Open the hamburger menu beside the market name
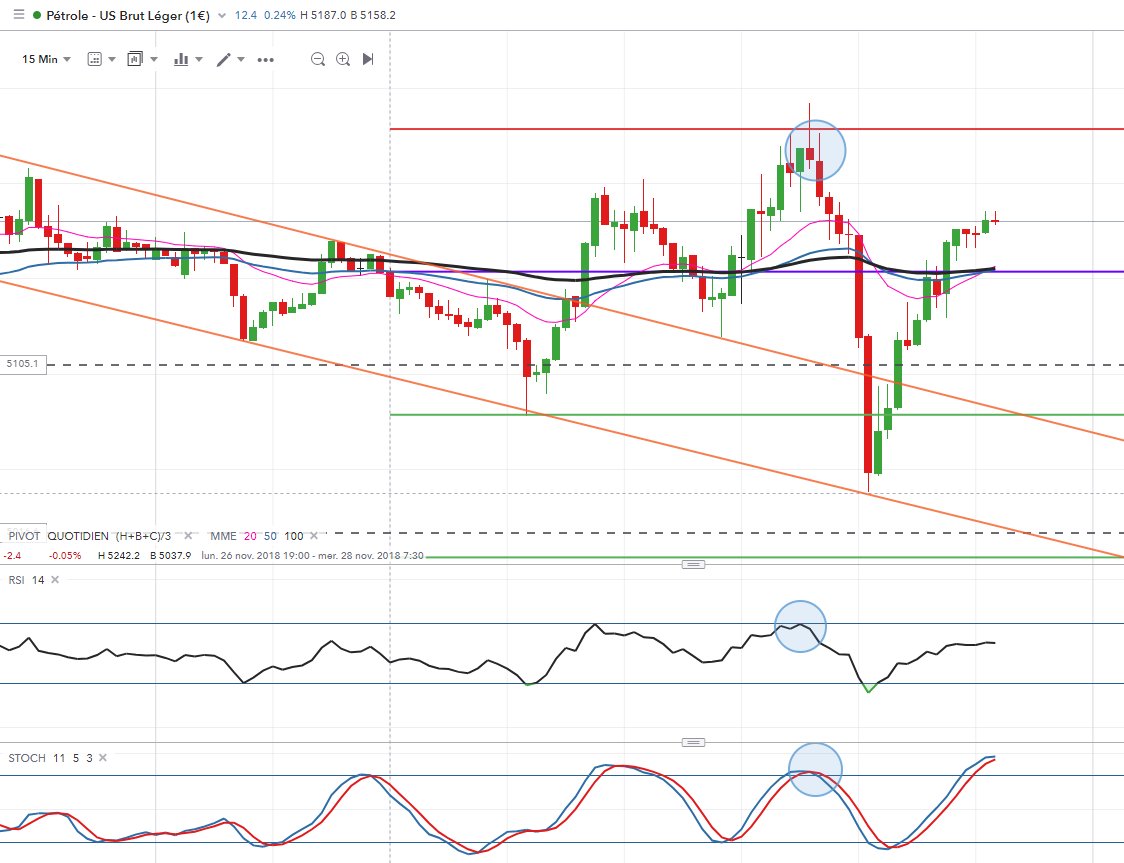 pos(19,14)
